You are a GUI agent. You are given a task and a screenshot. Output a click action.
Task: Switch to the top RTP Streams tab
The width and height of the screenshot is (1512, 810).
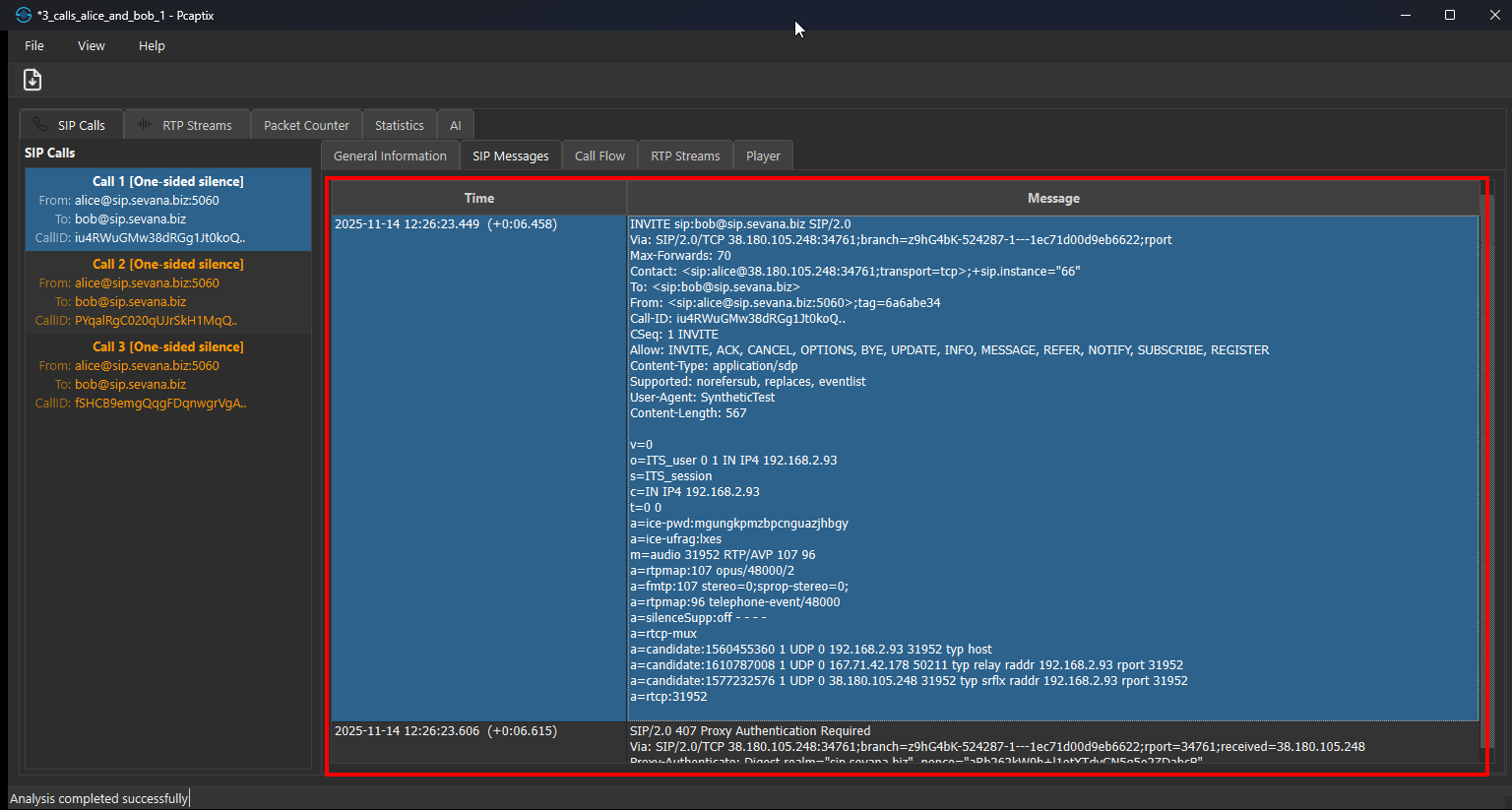pos(187,125)
